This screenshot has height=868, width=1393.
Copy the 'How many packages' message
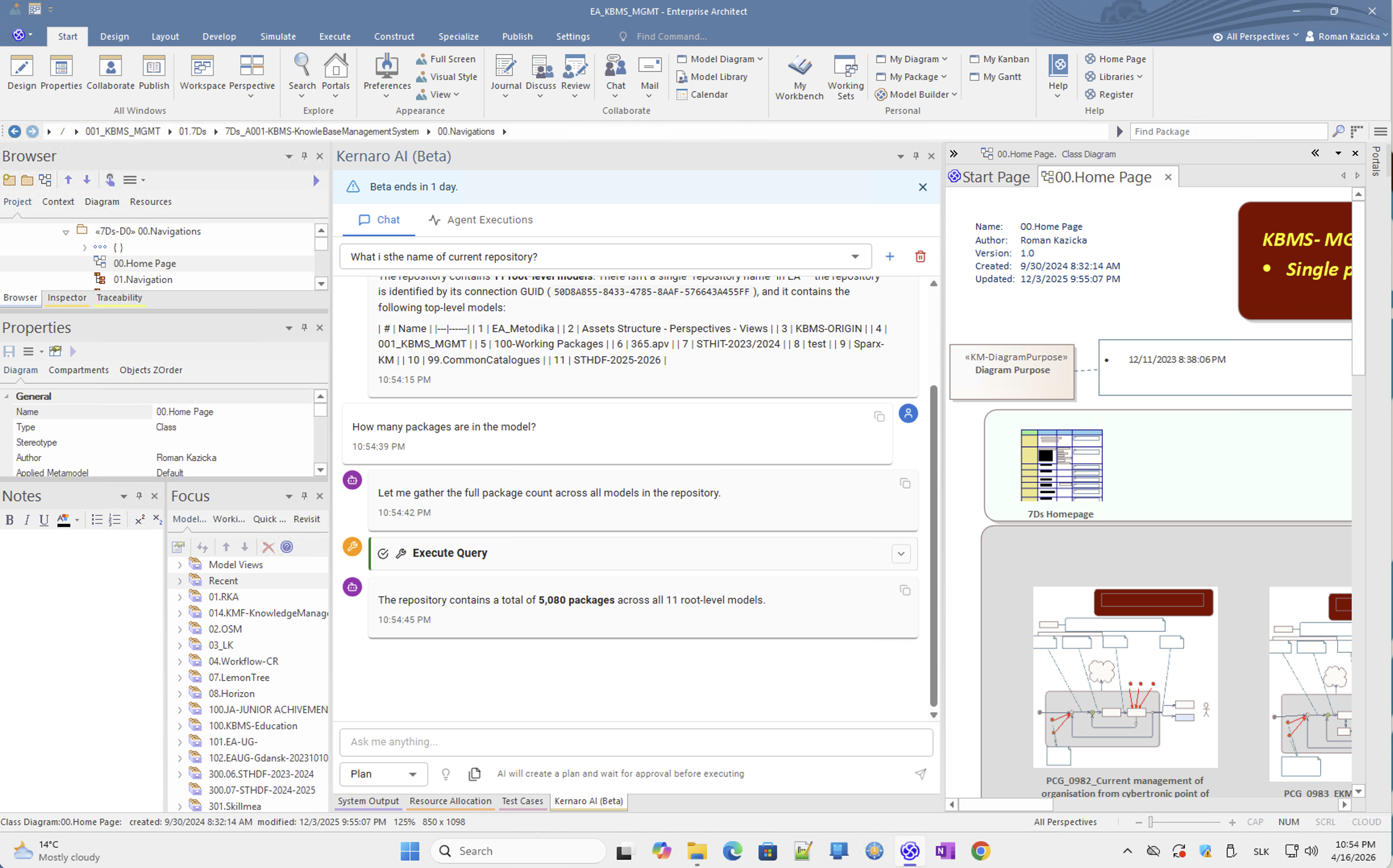[879, 416]
